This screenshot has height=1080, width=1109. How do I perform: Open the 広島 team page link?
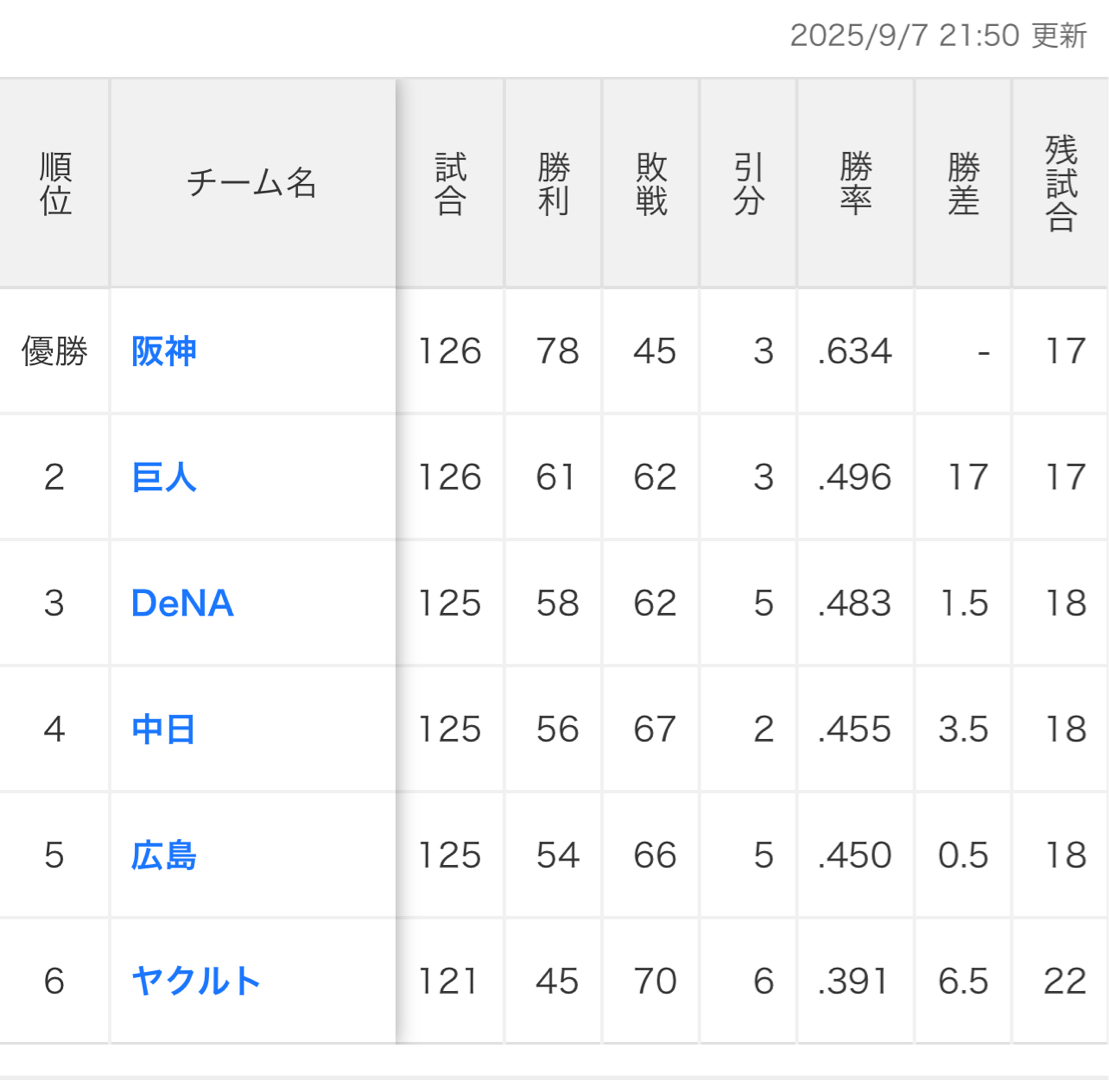[x=164, y=856]
